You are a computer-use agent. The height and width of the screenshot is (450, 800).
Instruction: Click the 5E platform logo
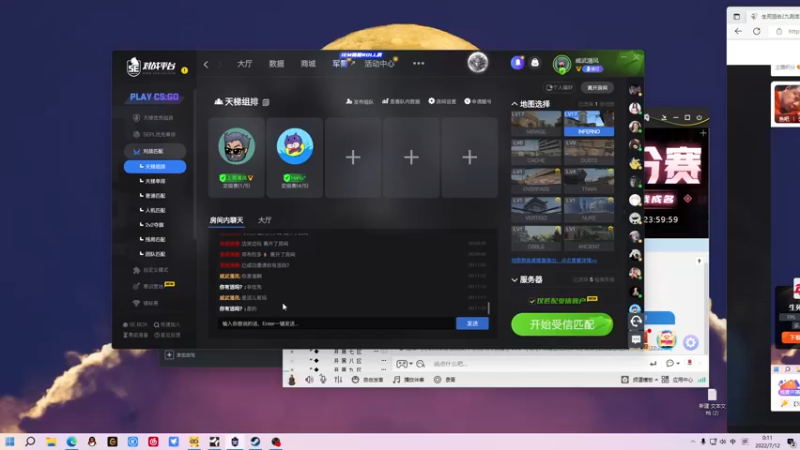(151, 66)
